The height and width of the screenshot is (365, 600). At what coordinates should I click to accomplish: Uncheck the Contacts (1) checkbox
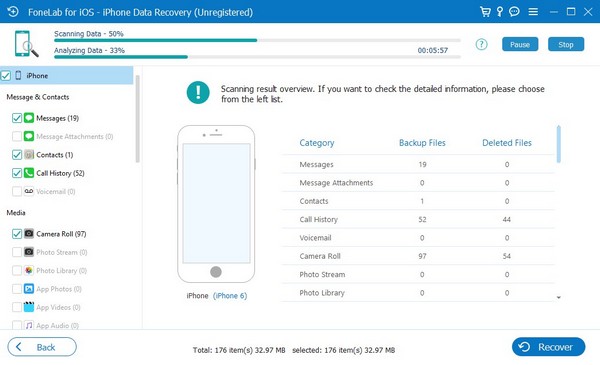click(16, 155)
